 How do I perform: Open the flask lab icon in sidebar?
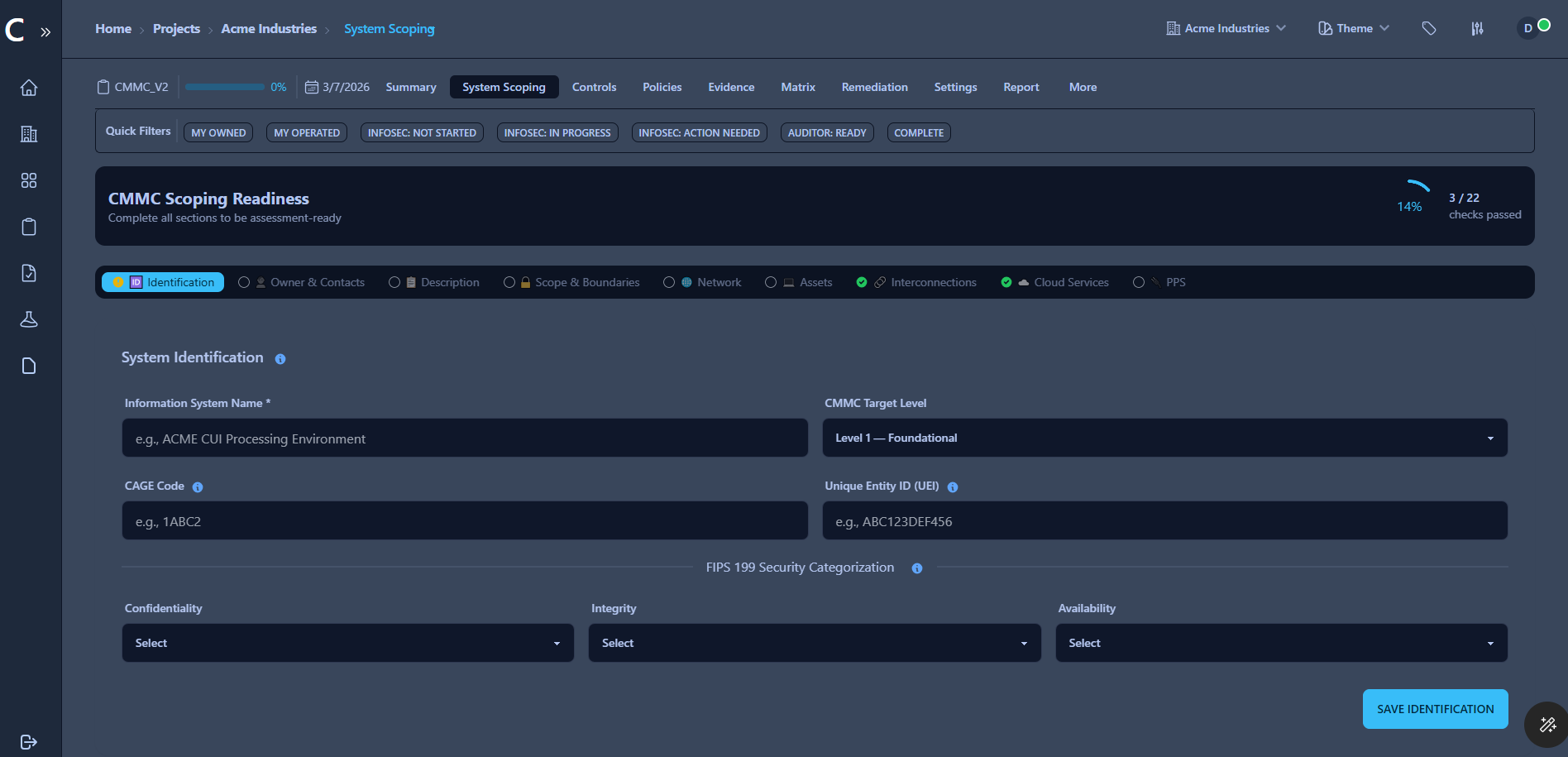[x=29, y=319]
